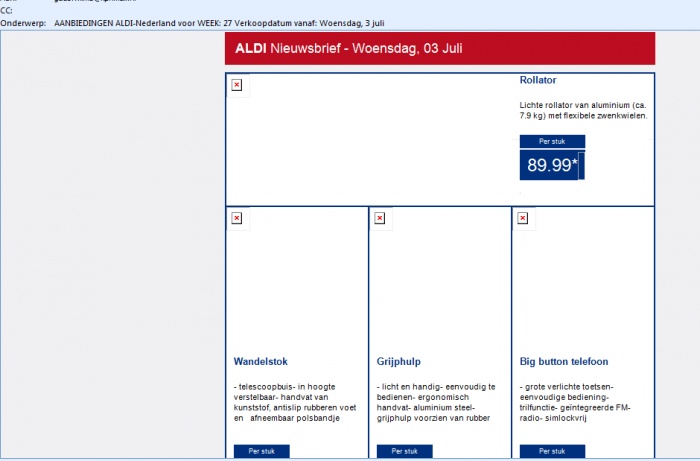Click the broken image icon above Wandelstok
This screenshot has height=461, width=700.
click(237, 218)
